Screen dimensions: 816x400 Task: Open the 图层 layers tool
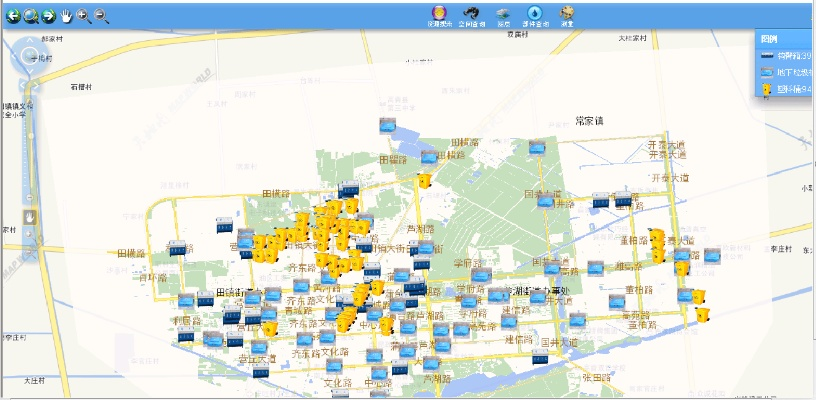point(504,15)
